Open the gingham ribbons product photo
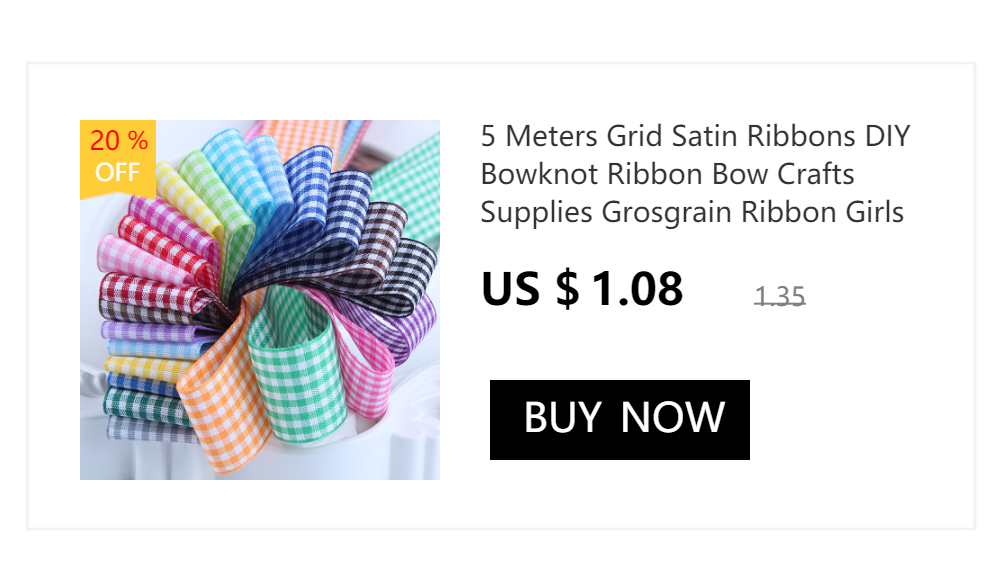The image size is (1000, 580). (x=260, y=300)
